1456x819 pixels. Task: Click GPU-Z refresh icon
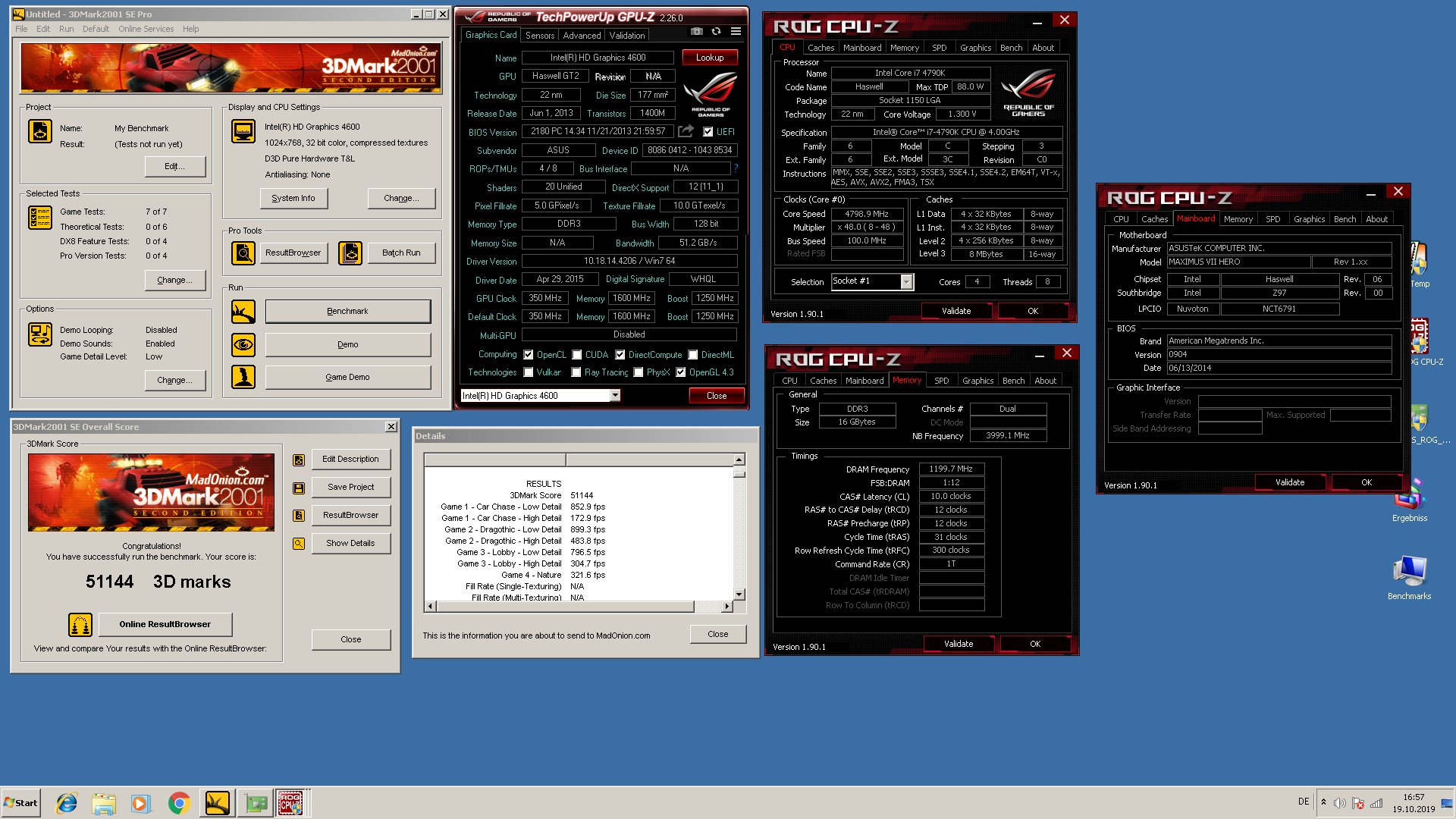point(716,32)
